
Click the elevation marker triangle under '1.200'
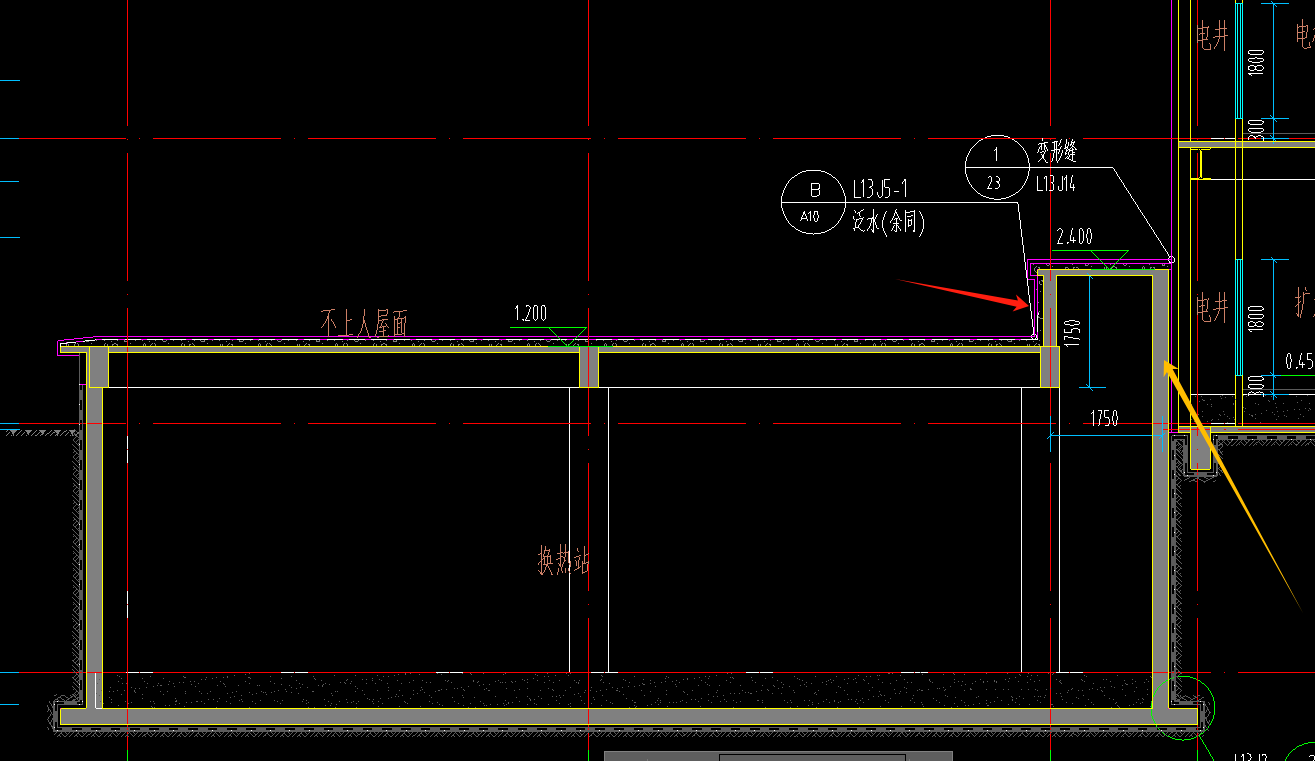[569, 336]
